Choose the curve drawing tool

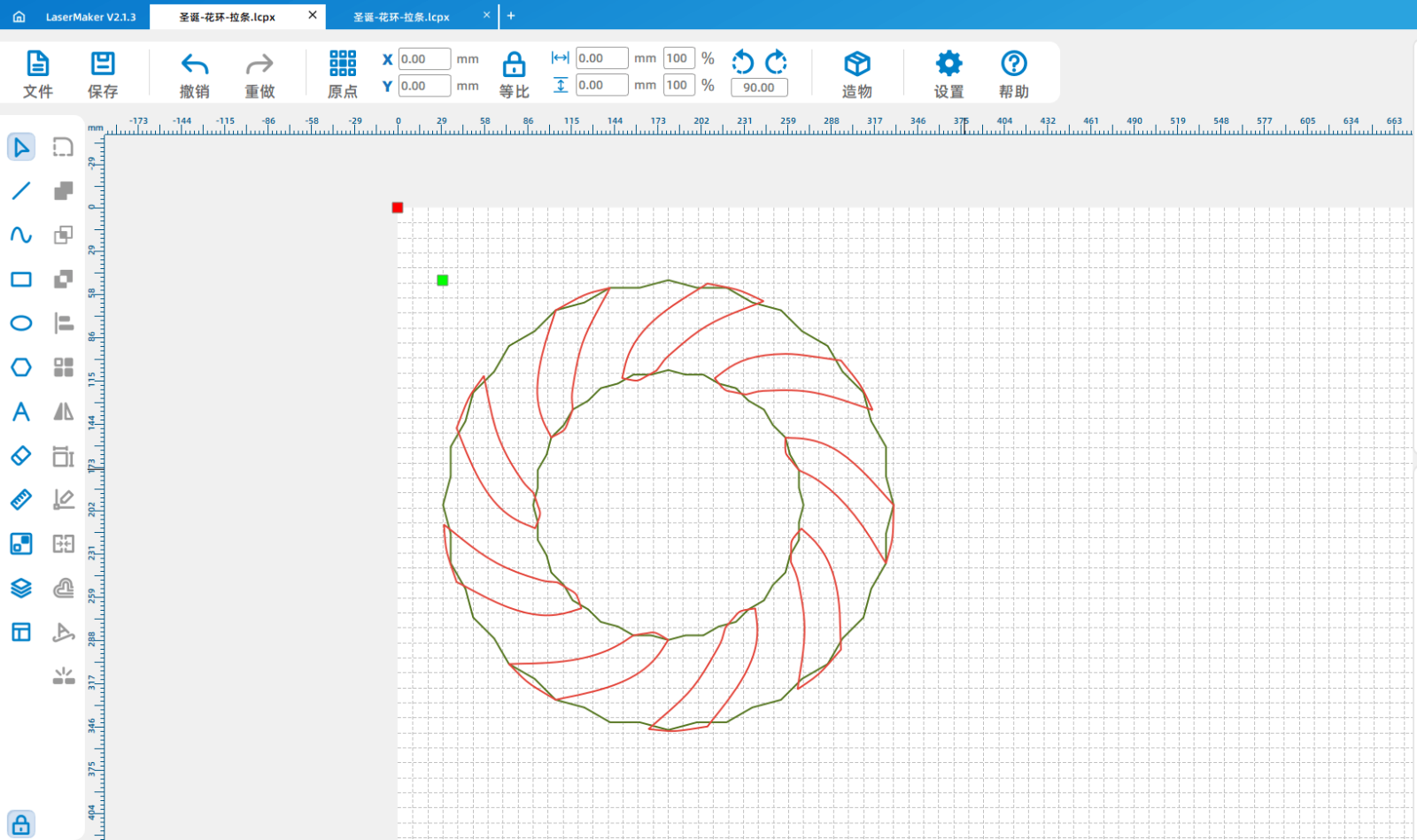21,235
